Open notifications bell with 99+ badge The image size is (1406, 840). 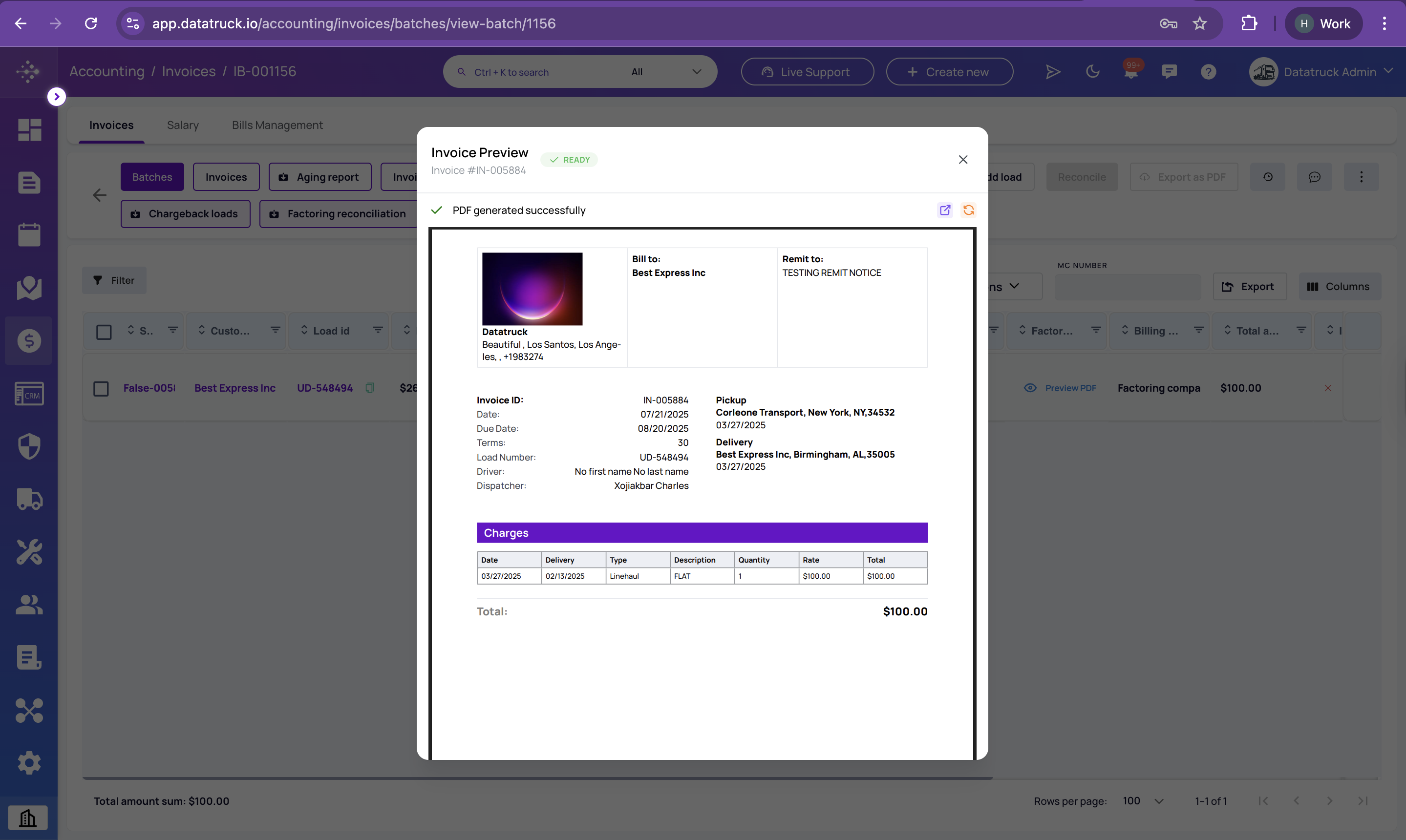point(1131,71)
